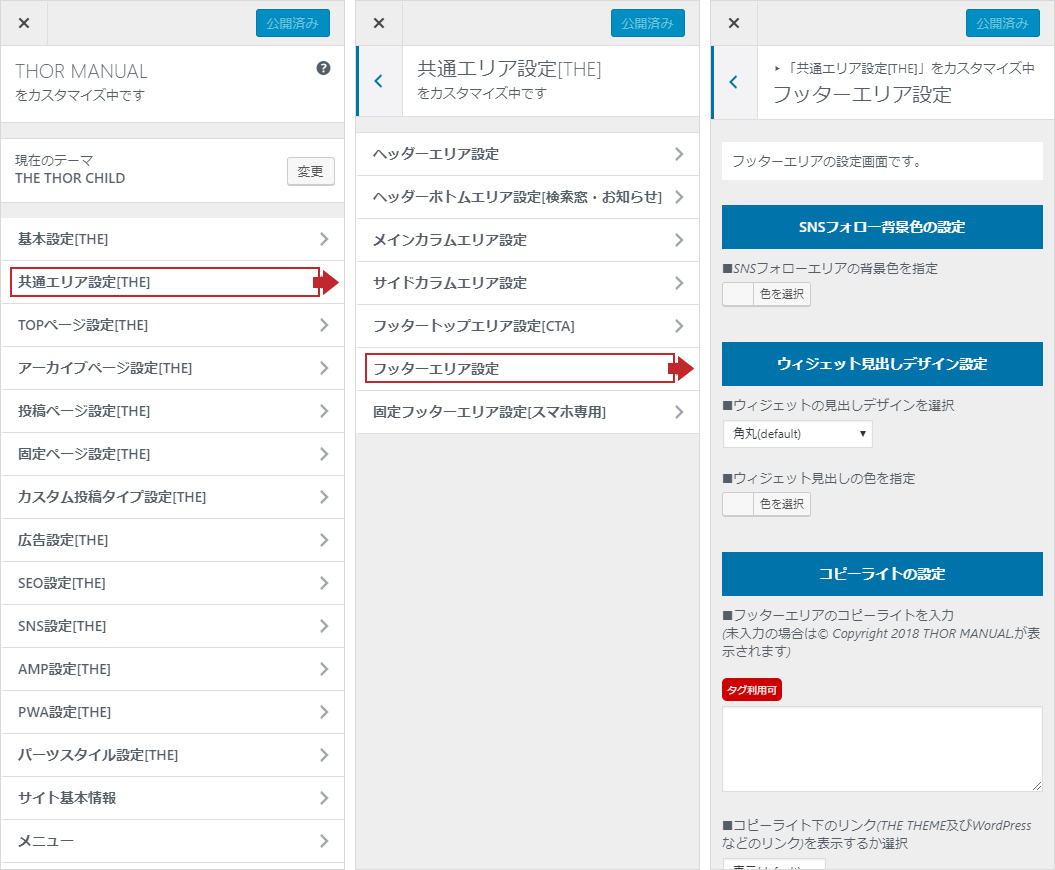Click the 変更 theme button
Image resolution: width=1055 pixels, height=870 pixels.
(310, 171)
